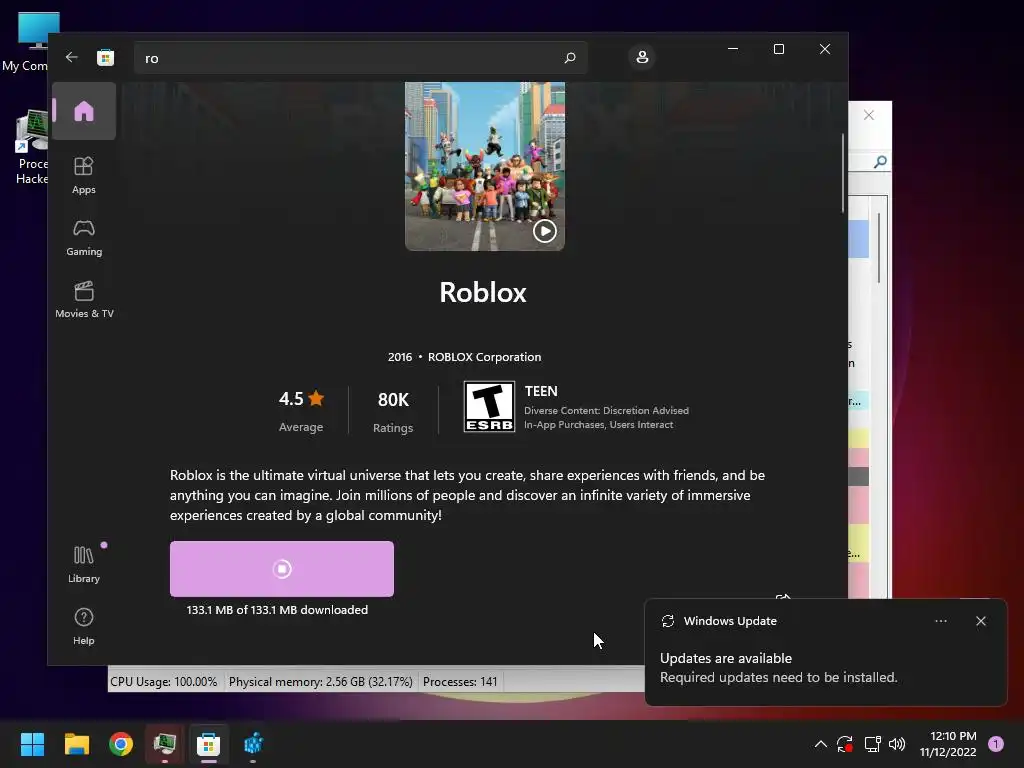Open the Movies & TV section
Image resolution: width=1024 pixels, height=768 pixels.
84,300
